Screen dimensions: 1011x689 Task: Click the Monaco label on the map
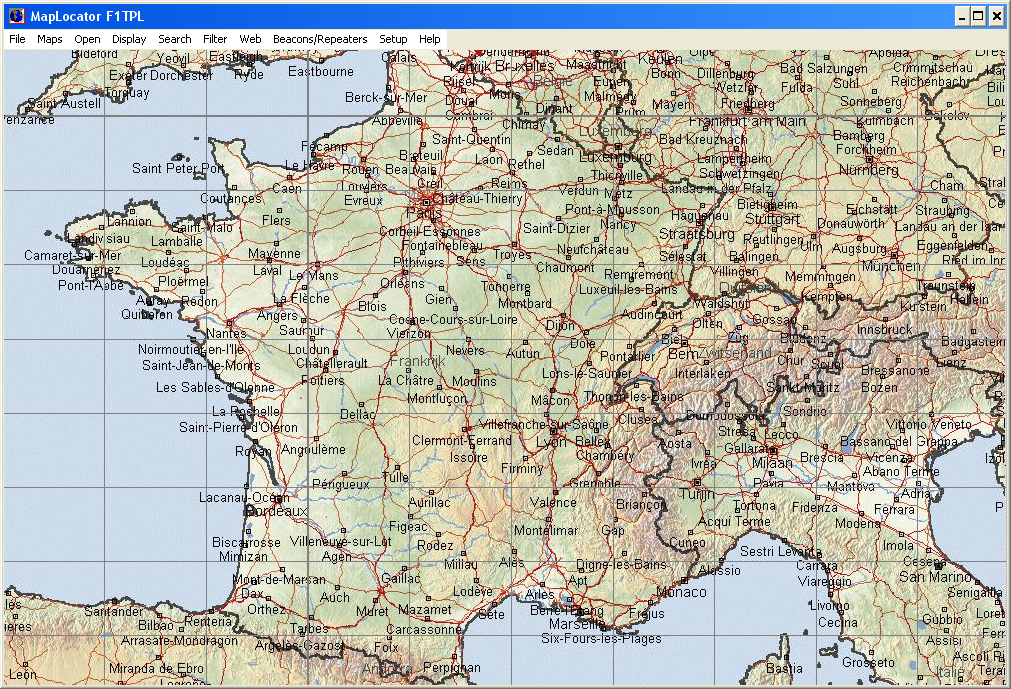point(682,592)
